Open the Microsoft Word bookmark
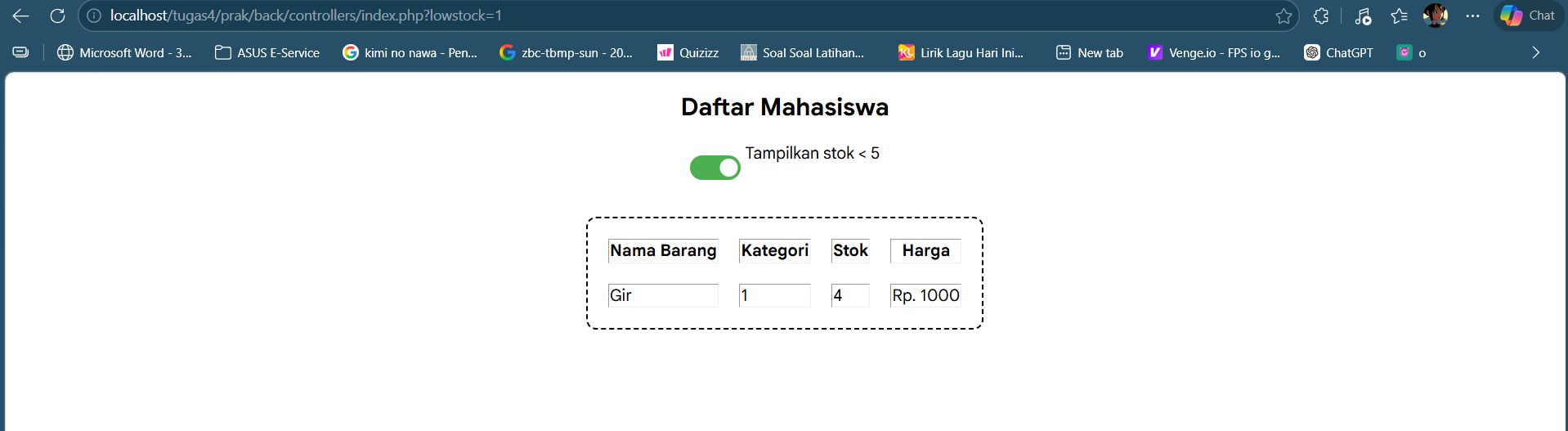 (x=124, y=52)
